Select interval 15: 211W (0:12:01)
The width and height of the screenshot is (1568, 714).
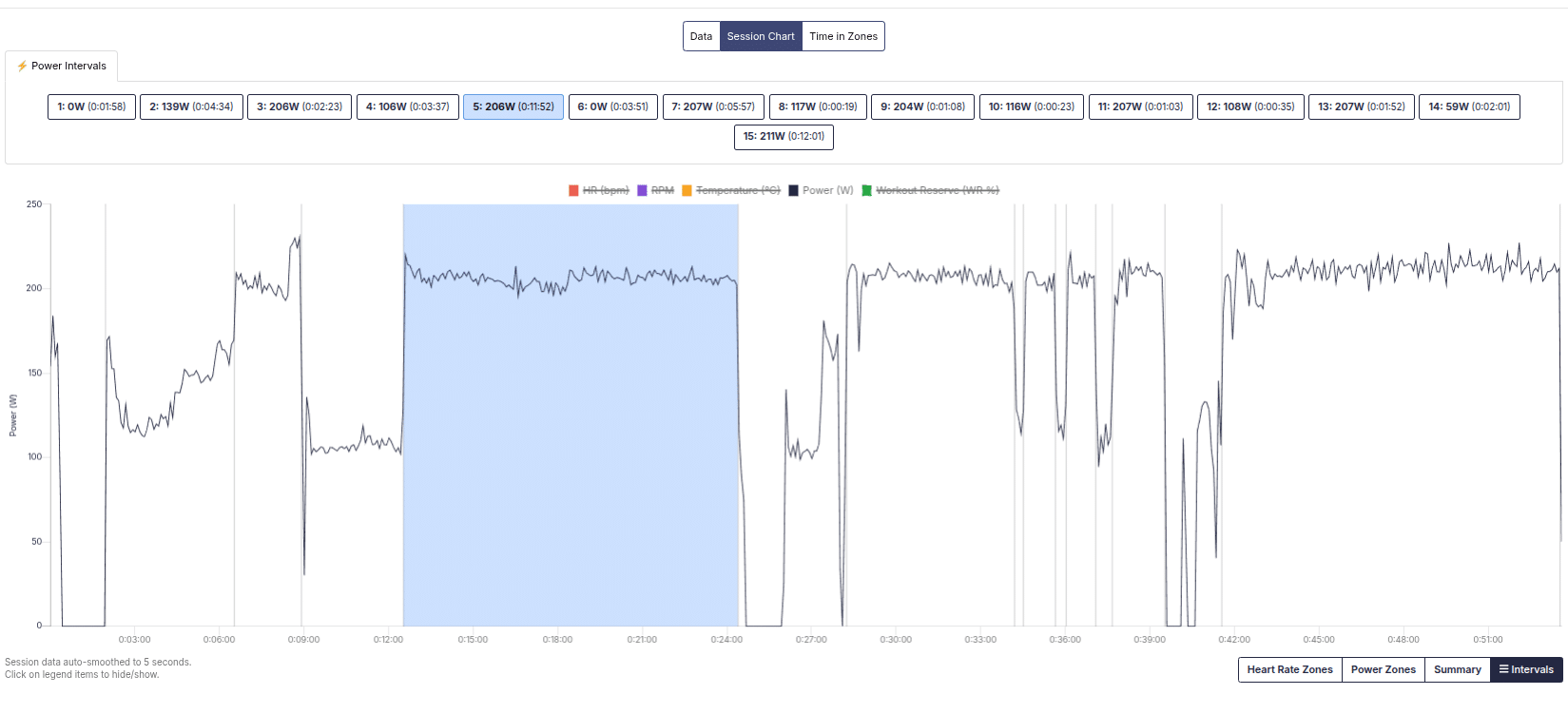click(784, 137)
